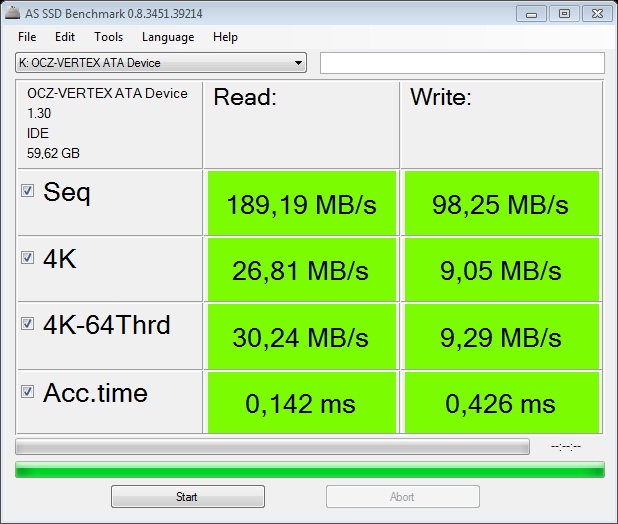
Task: Click the 59,62 GB capacity text
Action: [53, 153]
